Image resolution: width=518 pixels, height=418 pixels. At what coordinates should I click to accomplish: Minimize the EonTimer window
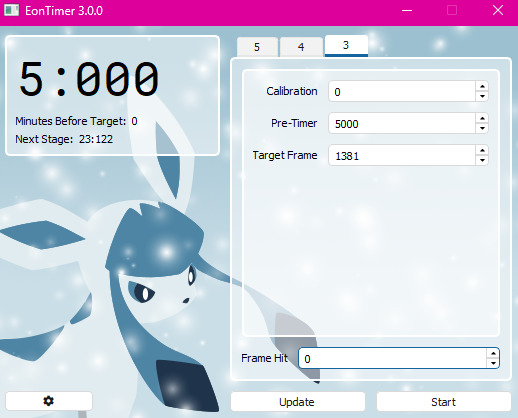(407, 10)
